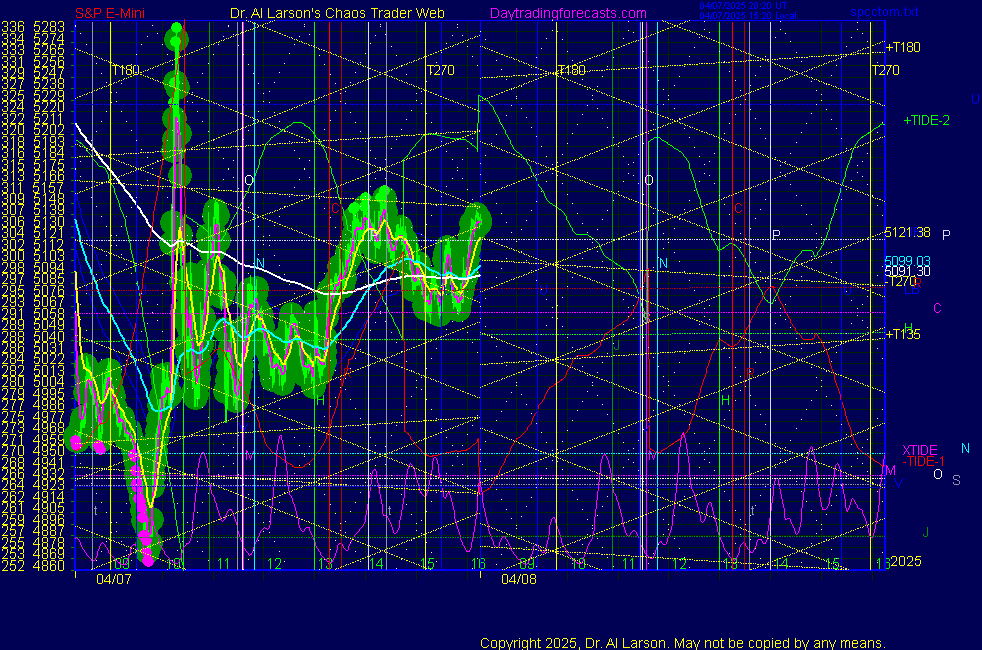The width and height of the screenshot is (982, 650).
Task: Select the magenta C marker in right margin
Action: (x=937, y=308)
